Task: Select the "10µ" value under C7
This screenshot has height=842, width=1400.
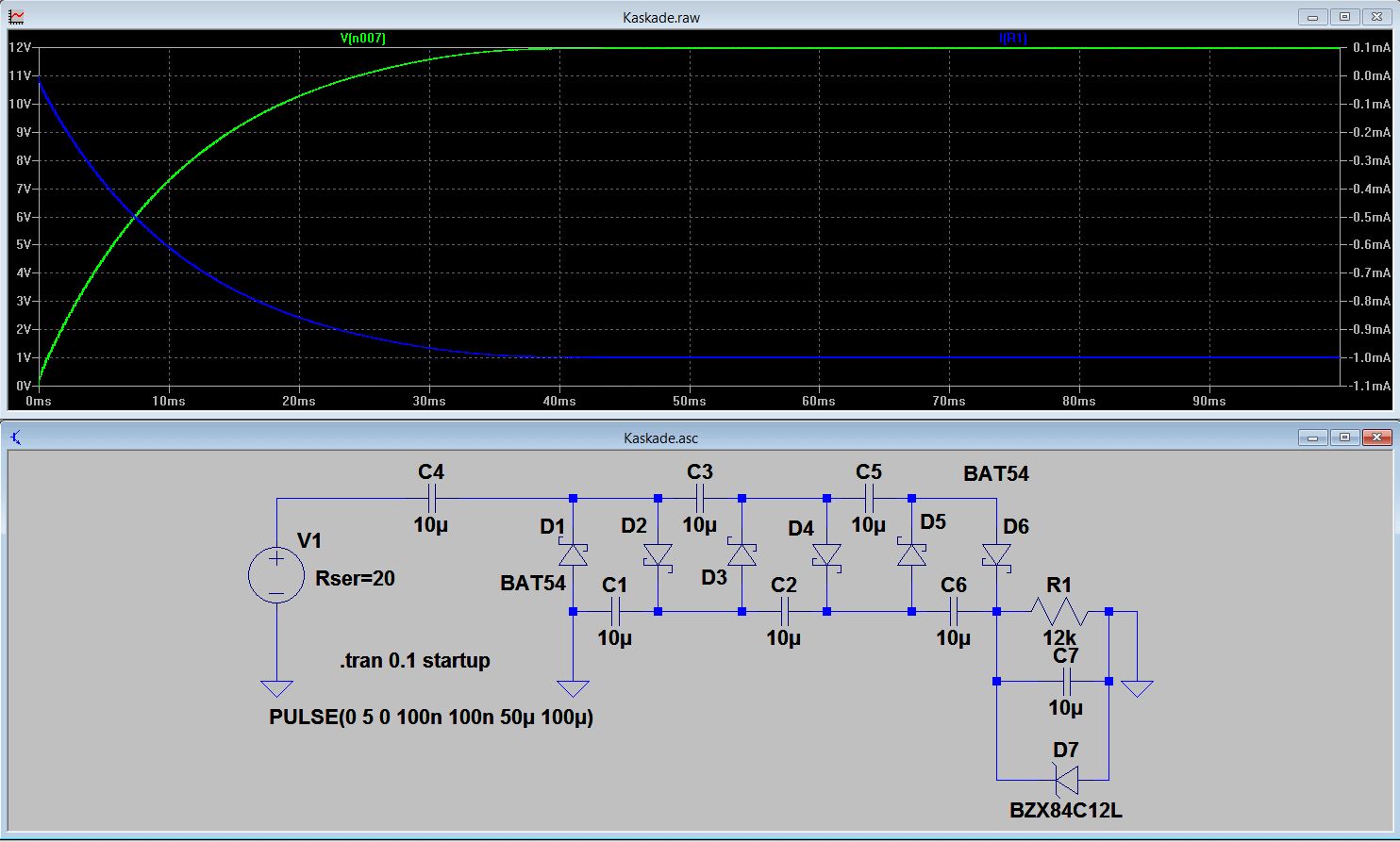Action: pos(1066,707)
